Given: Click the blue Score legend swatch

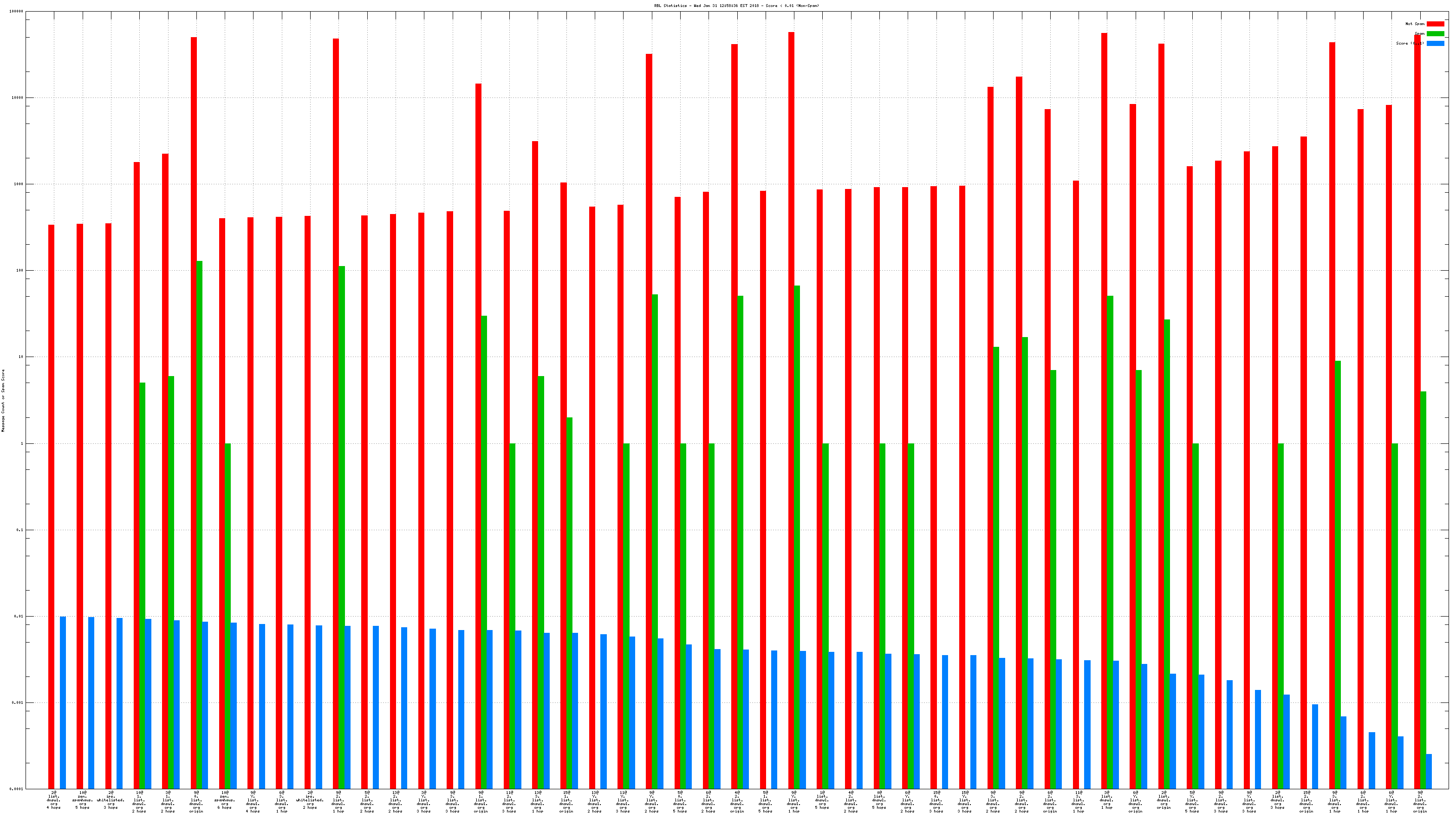Looking at the screenshot, I should click(1435, 43).
